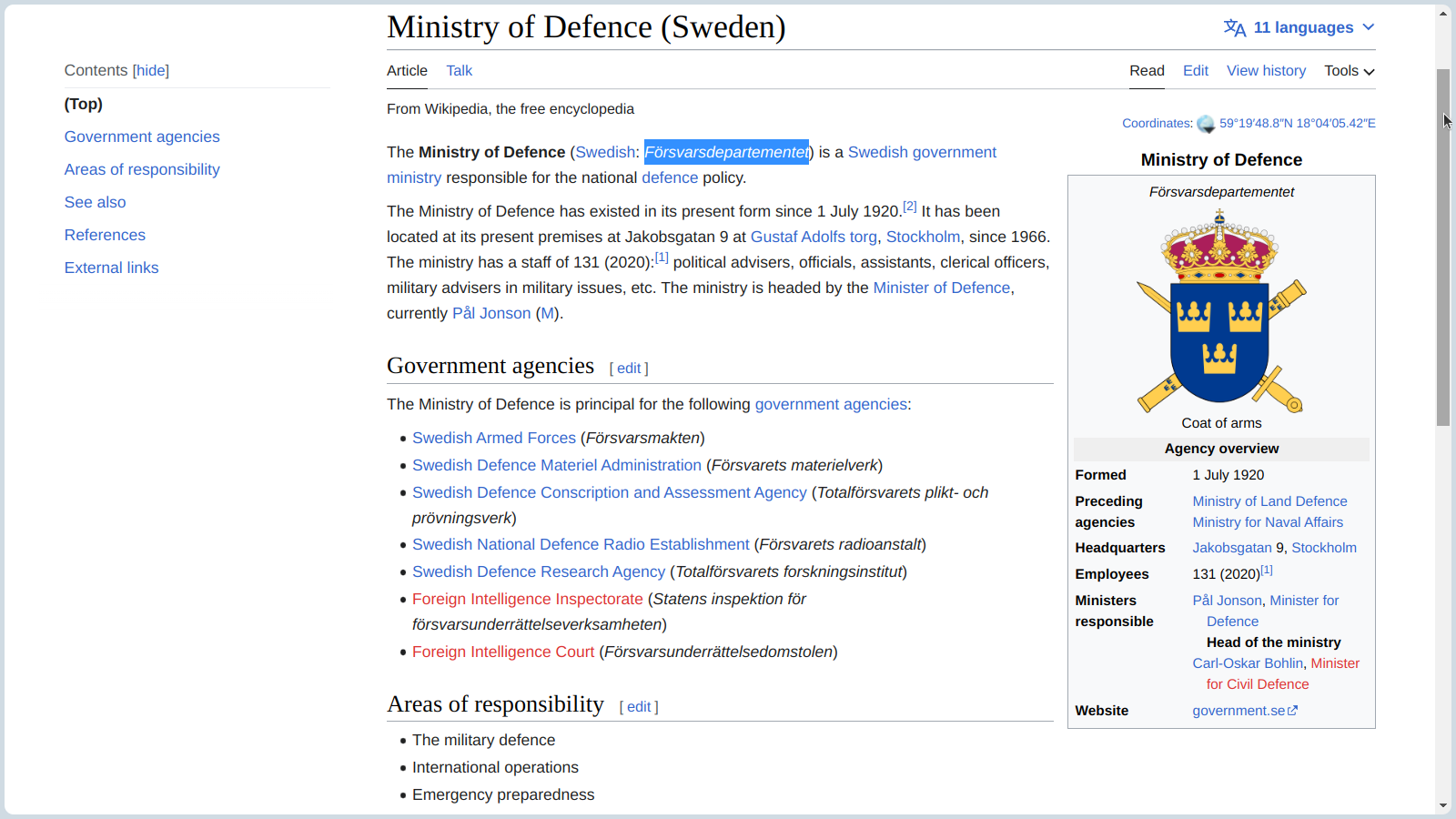The image size is (1456, 819).
Task: Edit the Government agencies section
Action: tap(629, 369)
